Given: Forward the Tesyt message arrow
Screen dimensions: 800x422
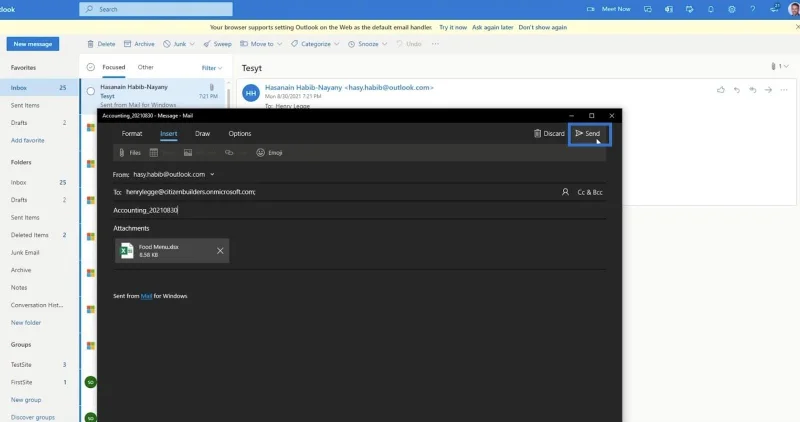Looking at the screenshot, I should pyautogui.click(x=768, y=90).
